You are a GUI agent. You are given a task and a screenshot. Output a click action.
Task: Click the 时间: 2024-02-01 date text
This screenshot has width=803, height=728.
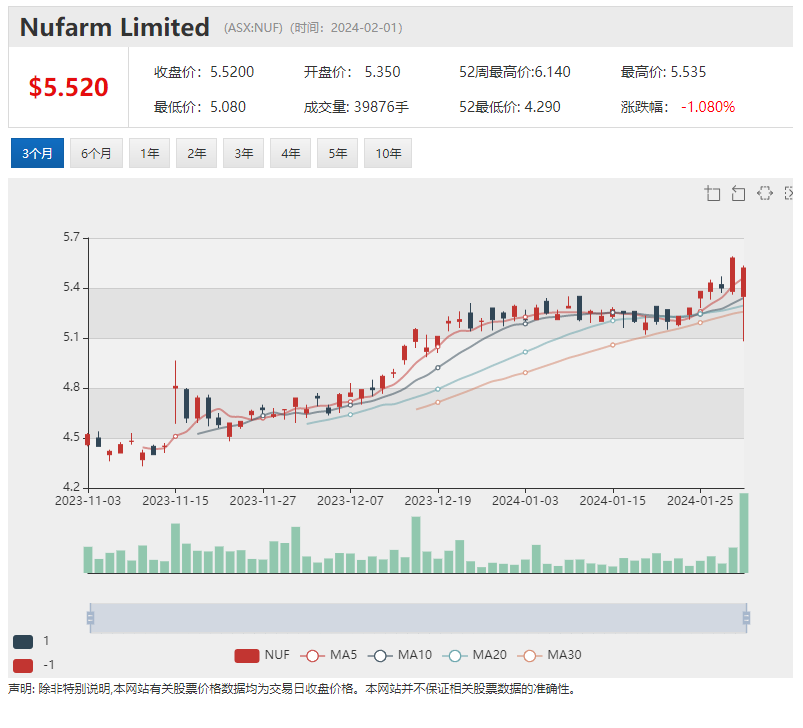coord(346,28)
